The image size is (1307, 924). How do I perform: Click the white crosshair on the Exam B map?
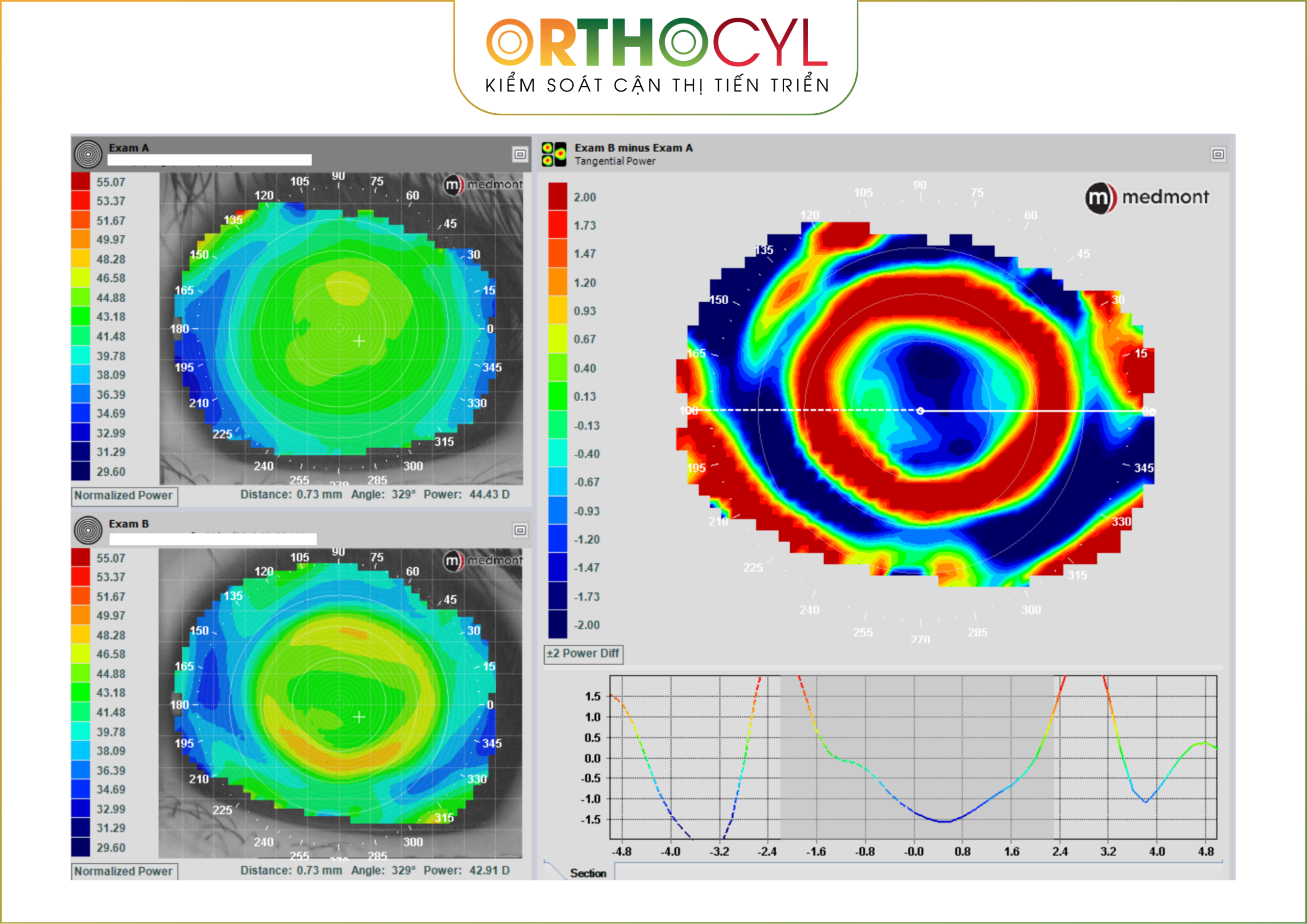[359, 717]
